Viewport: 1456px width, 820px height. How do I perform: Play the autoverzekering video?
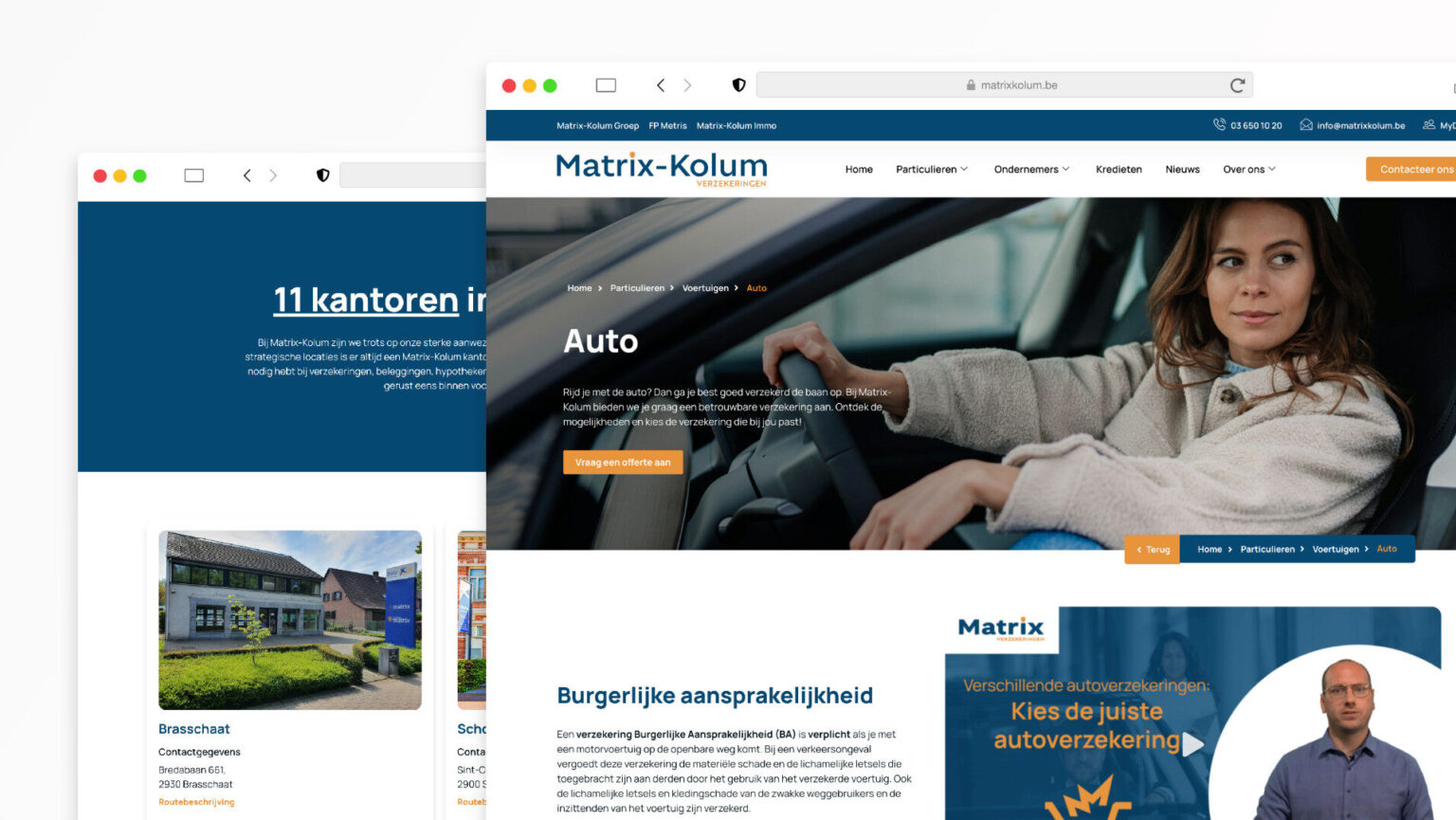coord(1192,744)
